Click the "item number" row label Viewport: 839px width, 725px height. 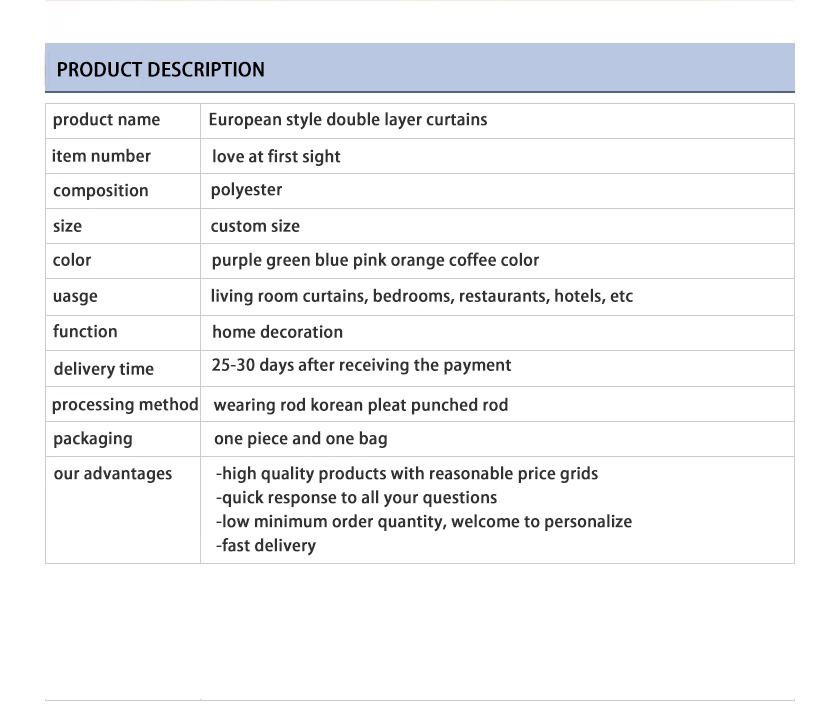click(101, 156)
